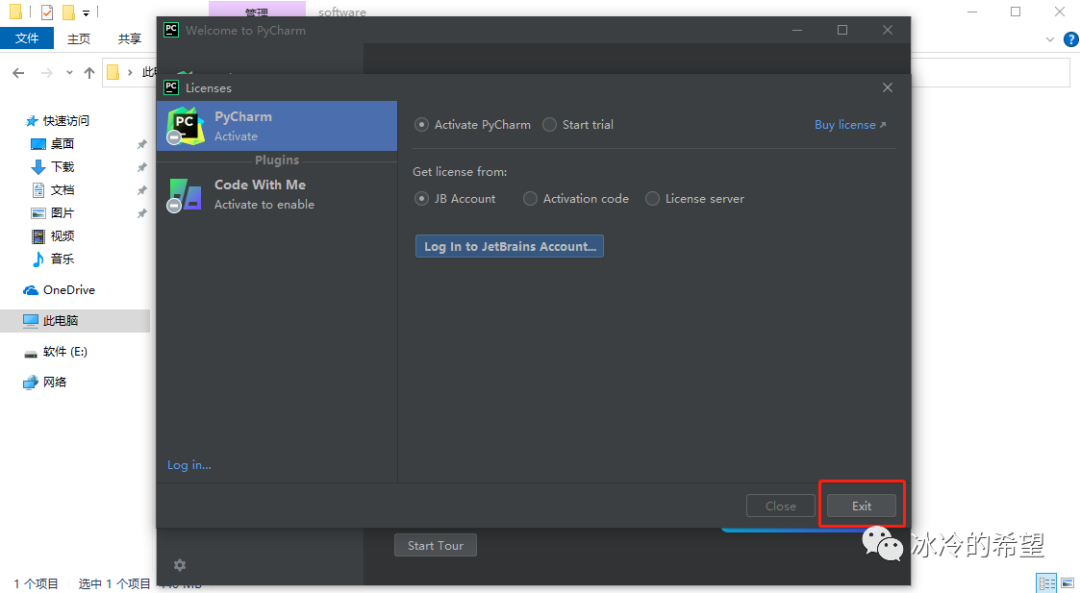Expand the address bar path chevron
Screen dimensions: 1080x593
click(129, 72)
